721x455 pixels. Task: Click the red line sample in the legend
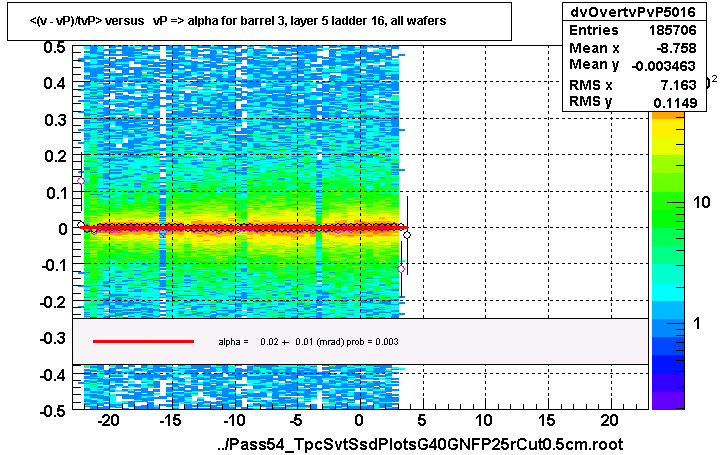point(143,341)
